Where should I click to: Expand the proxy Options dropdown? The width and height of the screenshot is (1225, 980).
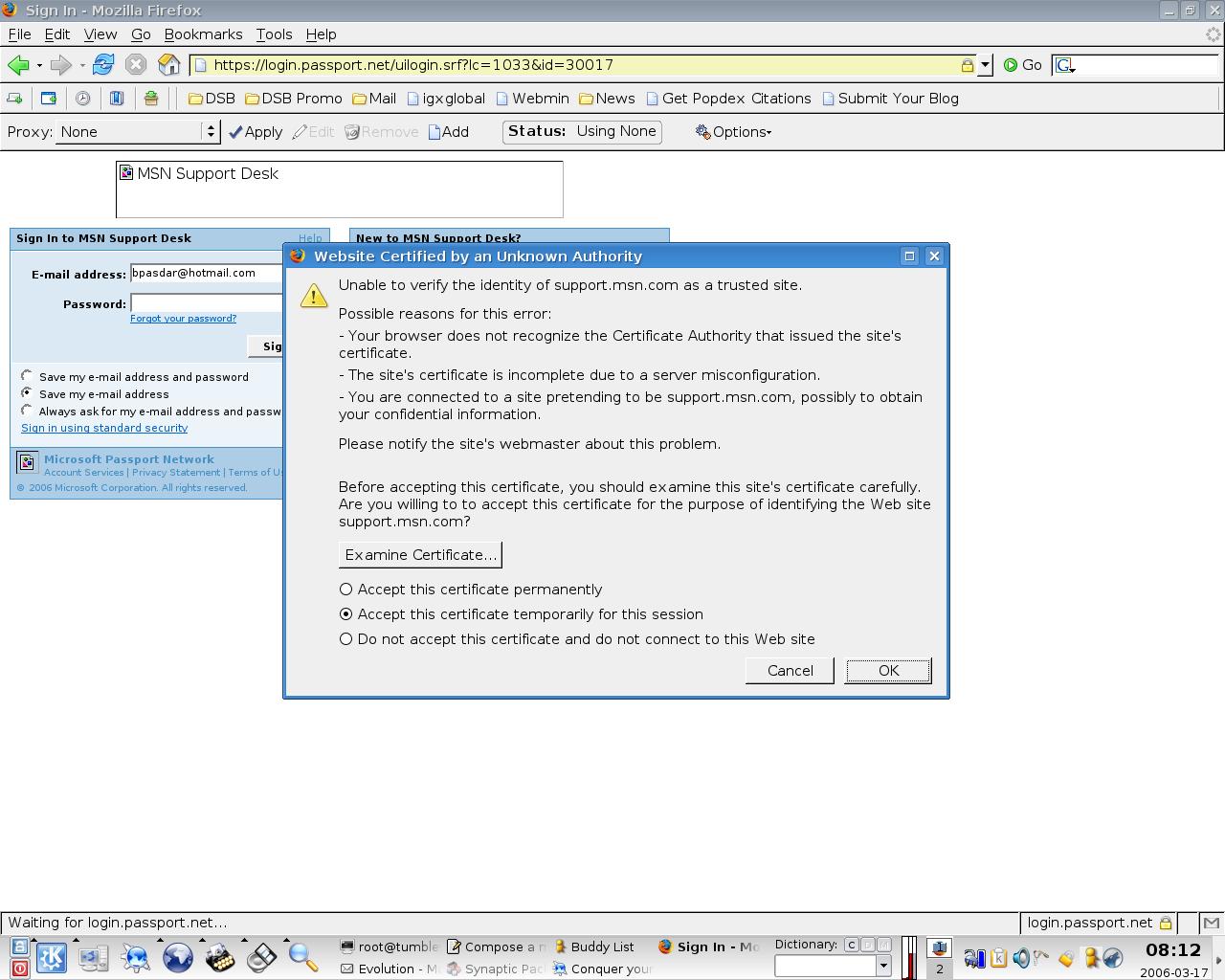click(734, 132)
